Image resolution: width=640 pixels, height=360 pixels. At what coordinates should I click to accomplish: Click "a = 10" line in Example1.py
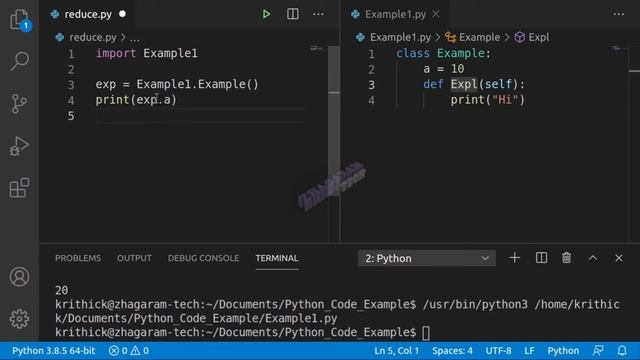pos(444,69)
